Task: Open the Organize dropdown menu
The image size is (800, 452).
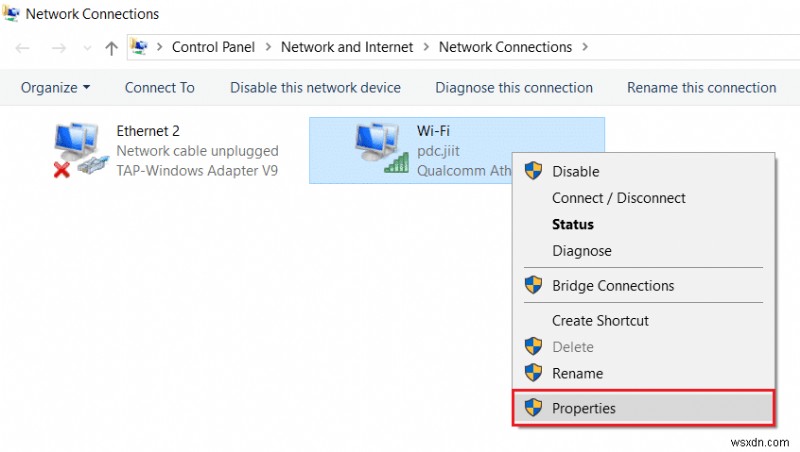Action: point(55,87)
